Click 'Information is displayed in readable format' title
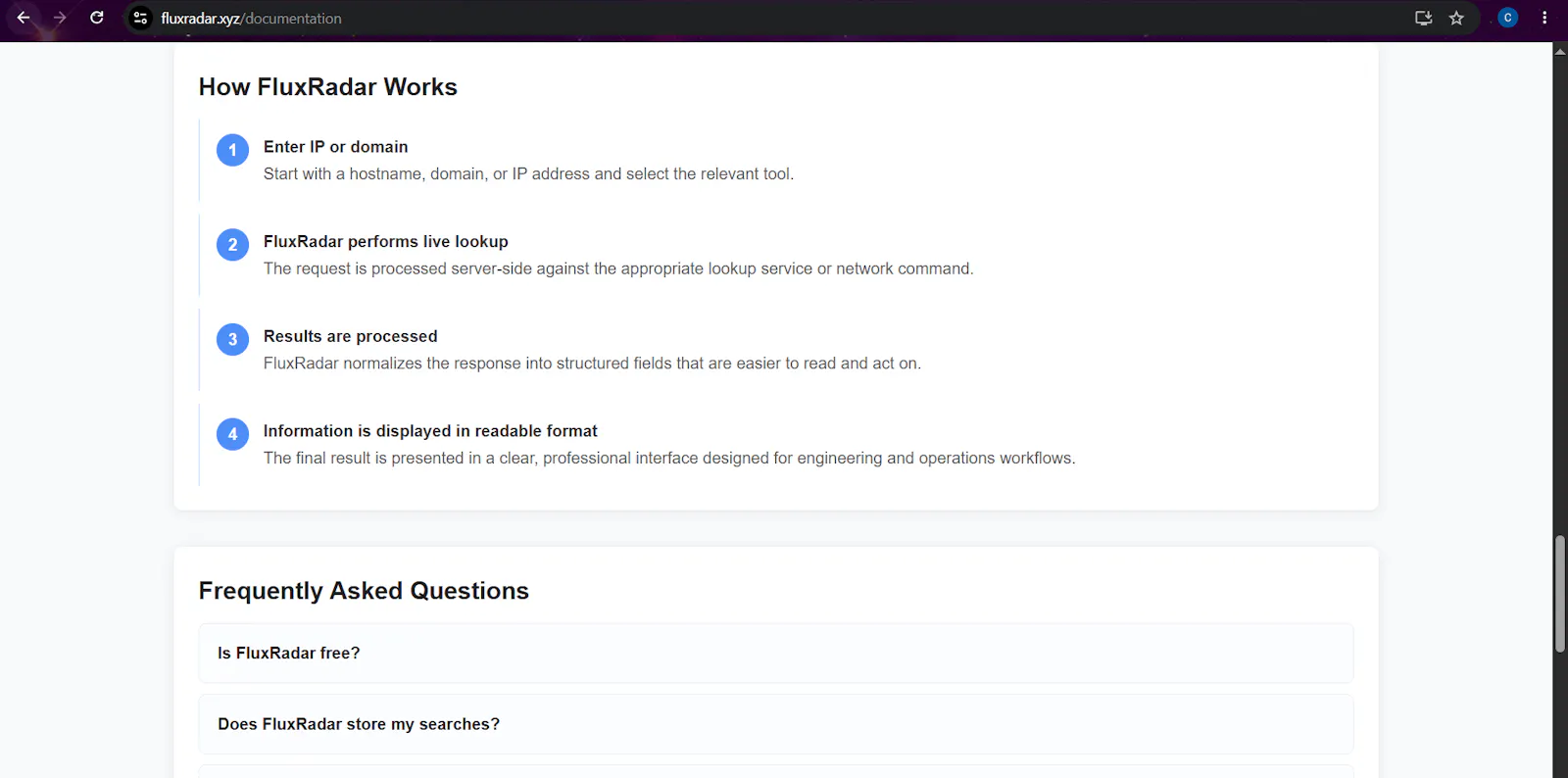The width and height of the screenshot is (1568, 778). [x=430, y=431]
